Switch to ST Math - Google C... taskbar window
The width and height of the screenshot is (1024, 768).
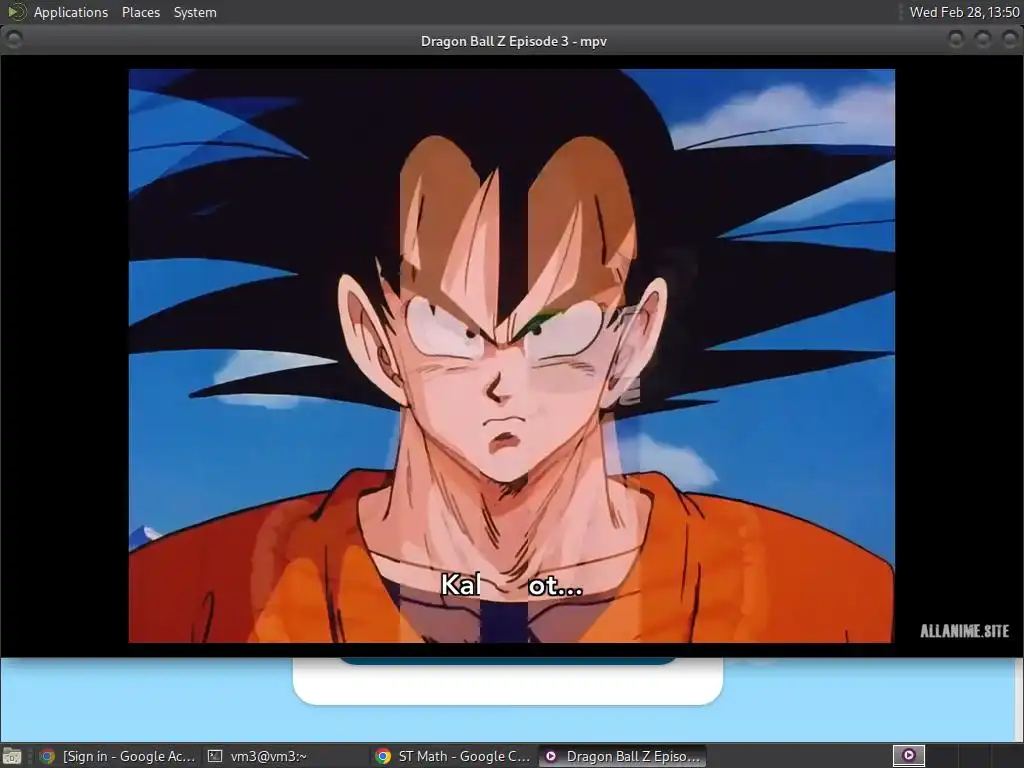click(453, 756)
